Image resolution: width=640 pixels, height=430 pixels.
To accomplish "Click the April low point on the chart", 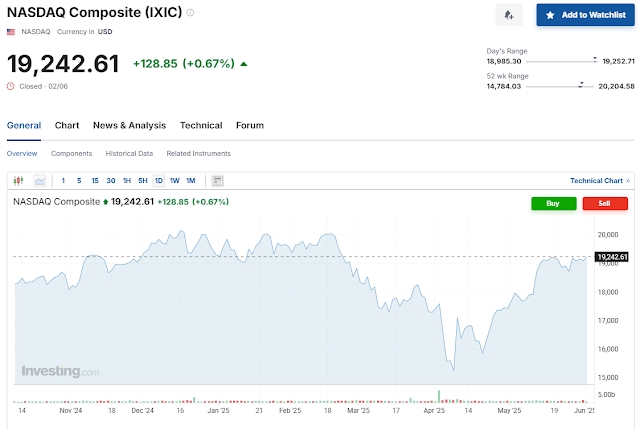I will click(x=453, y=369).
